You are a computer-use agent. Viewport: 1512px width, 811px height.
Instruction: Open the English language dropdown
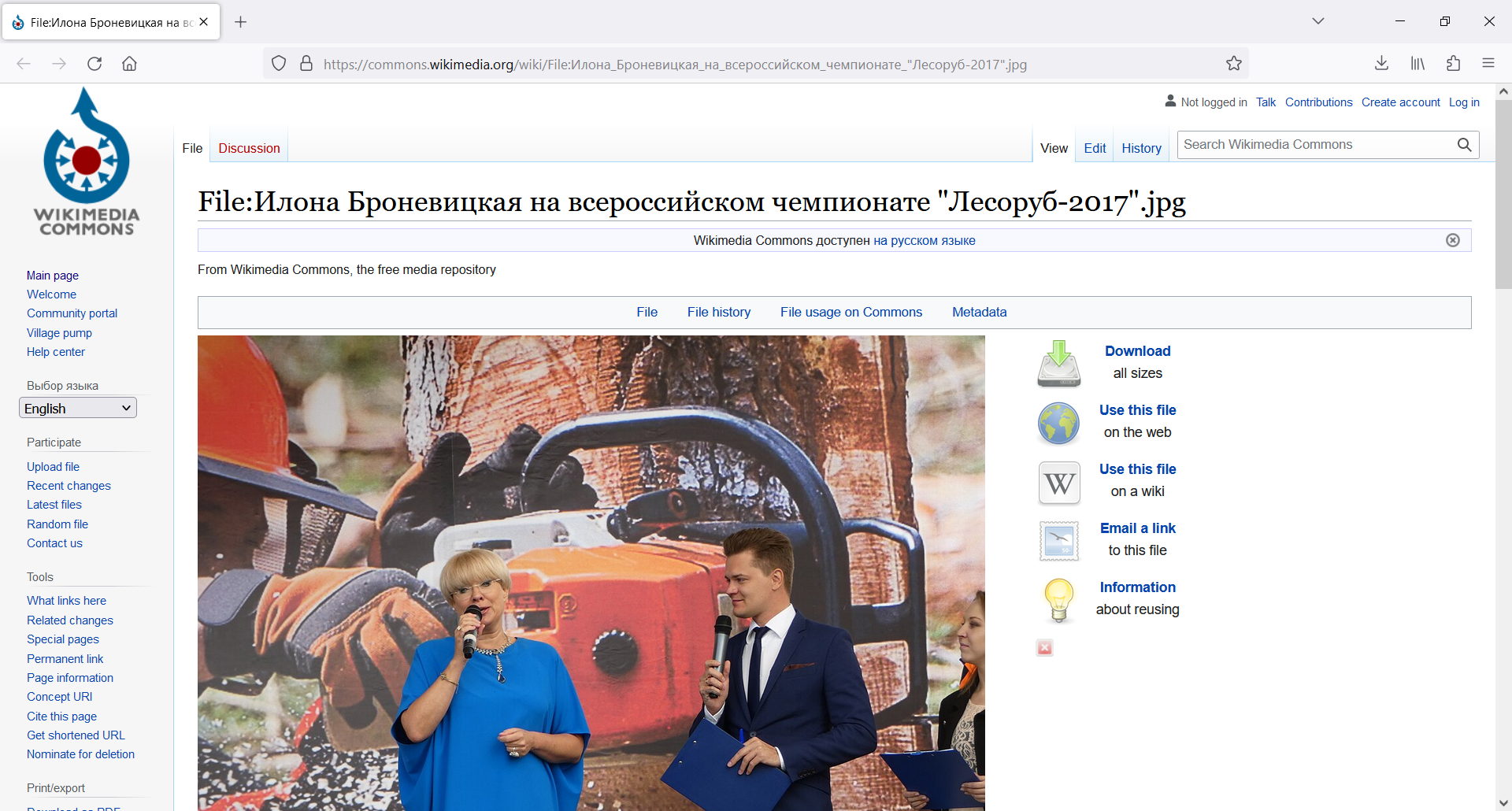coord(76,407)
